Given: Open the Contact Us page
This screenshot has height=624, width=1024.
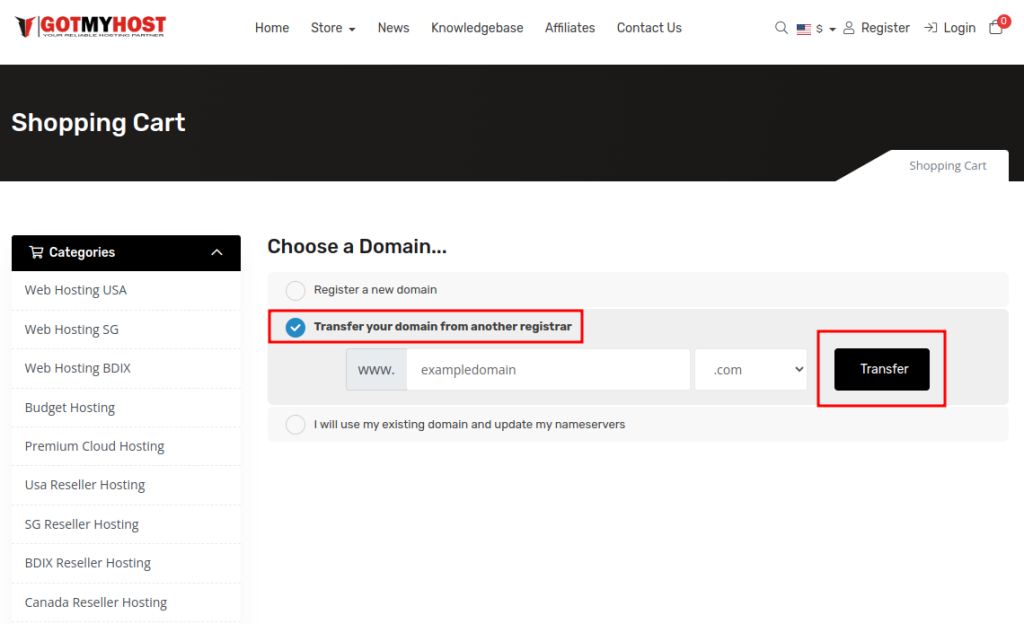Looking at the screenshot, I should 649,28.
